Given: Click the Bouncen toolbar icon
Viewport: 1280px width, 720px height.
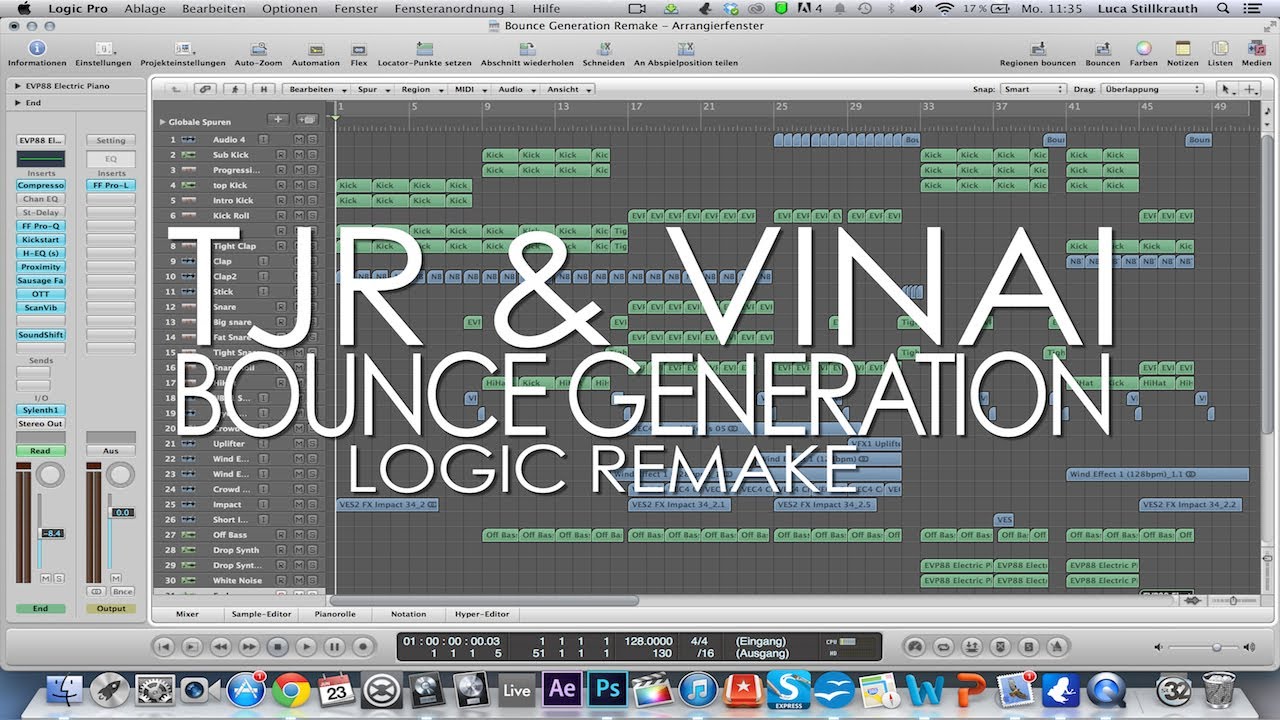Looking at the screenshot, I should [x=1103, y=48].
